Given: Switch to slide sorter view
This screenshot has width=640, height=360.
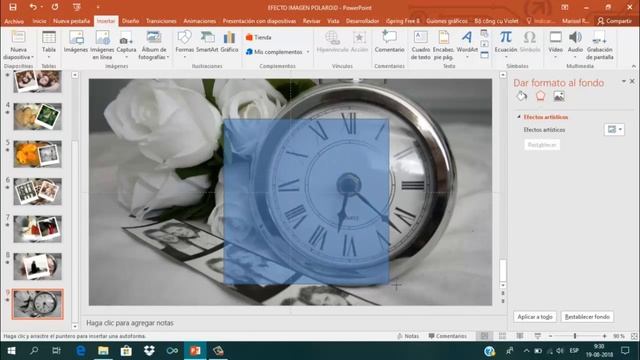Looking at the screenshot, I should (x=502, y=336).
